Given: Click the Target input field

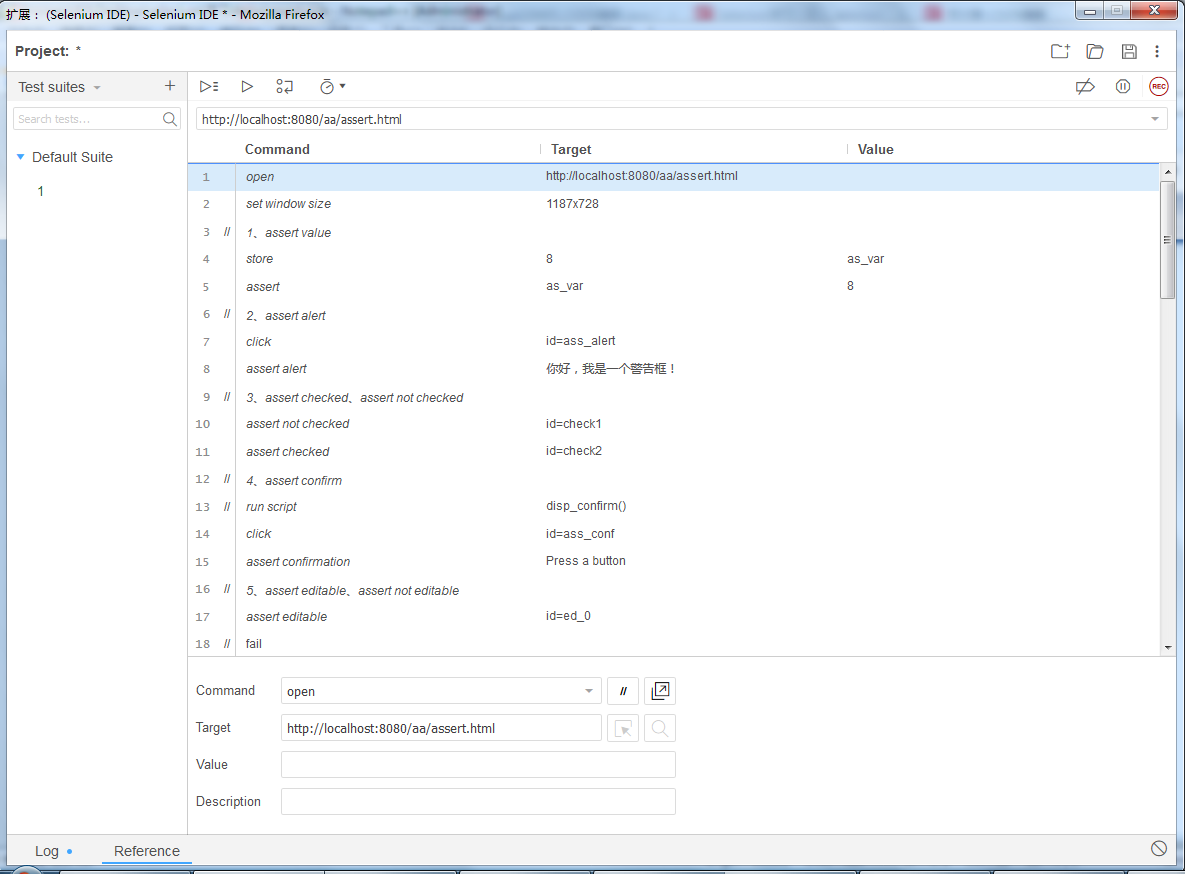Looking at the screenshot, I should [x=441, y=728].
